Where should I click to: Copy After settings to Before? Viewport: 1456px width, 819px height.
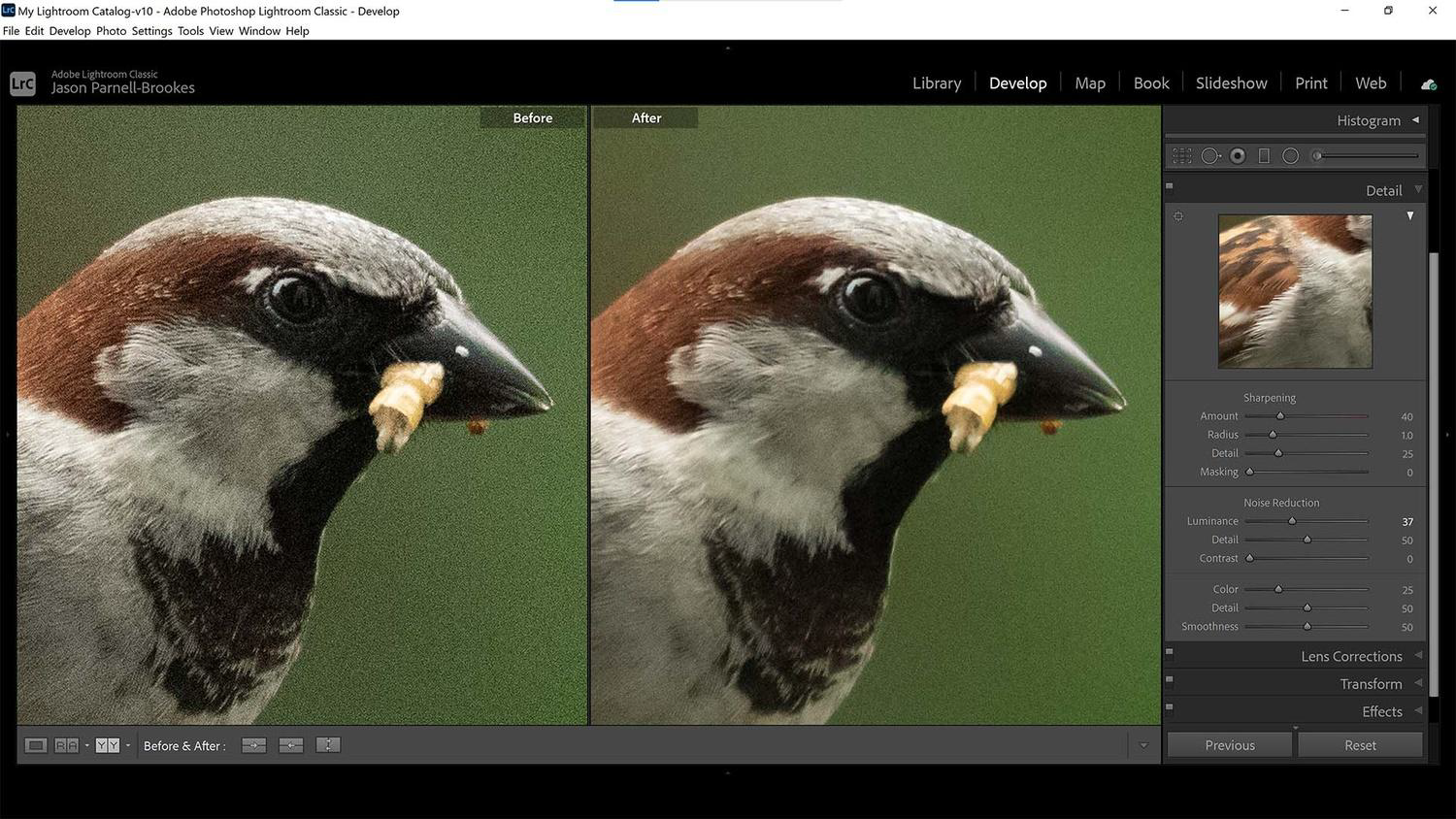point(291,745)
